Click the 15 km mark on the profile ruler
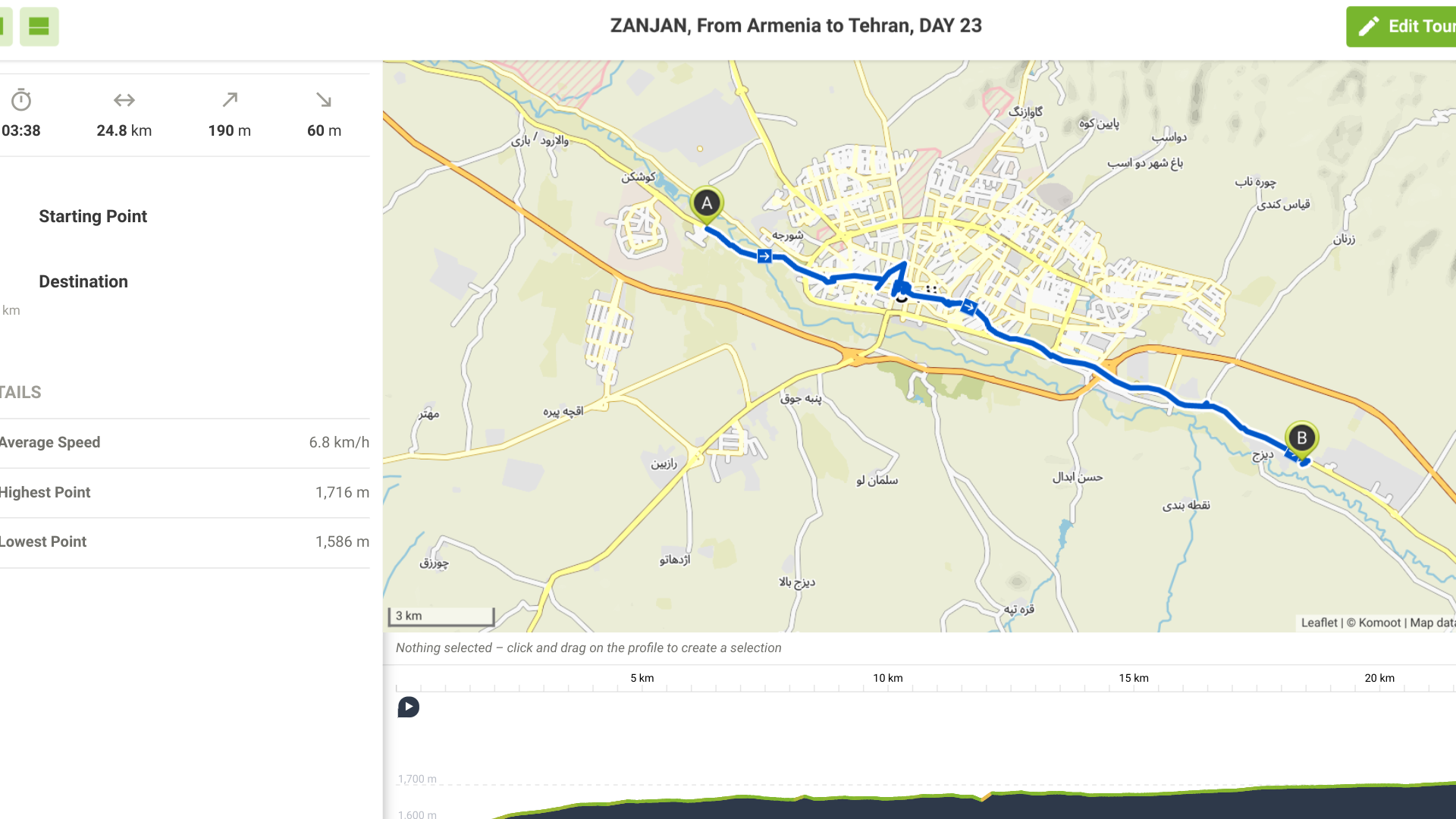 tap(1134, 679)
